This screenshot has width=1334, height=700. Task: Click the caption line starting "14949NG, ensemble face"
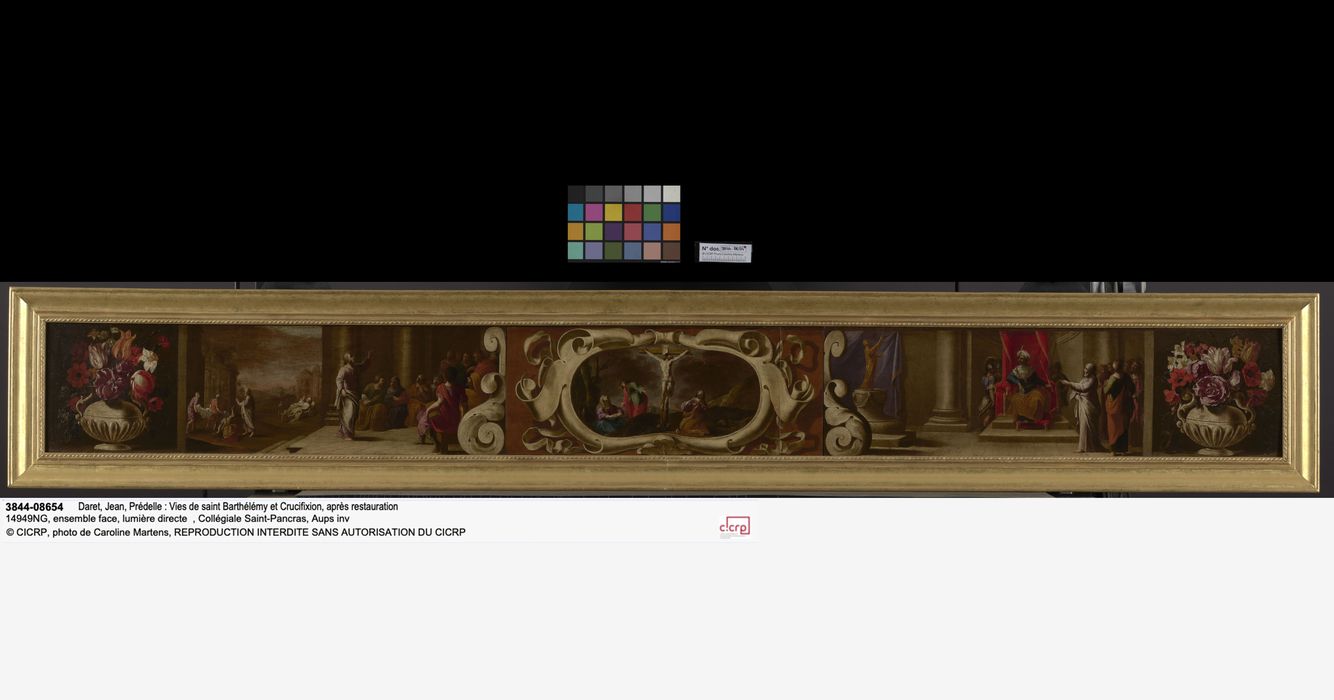pos(178,519)
